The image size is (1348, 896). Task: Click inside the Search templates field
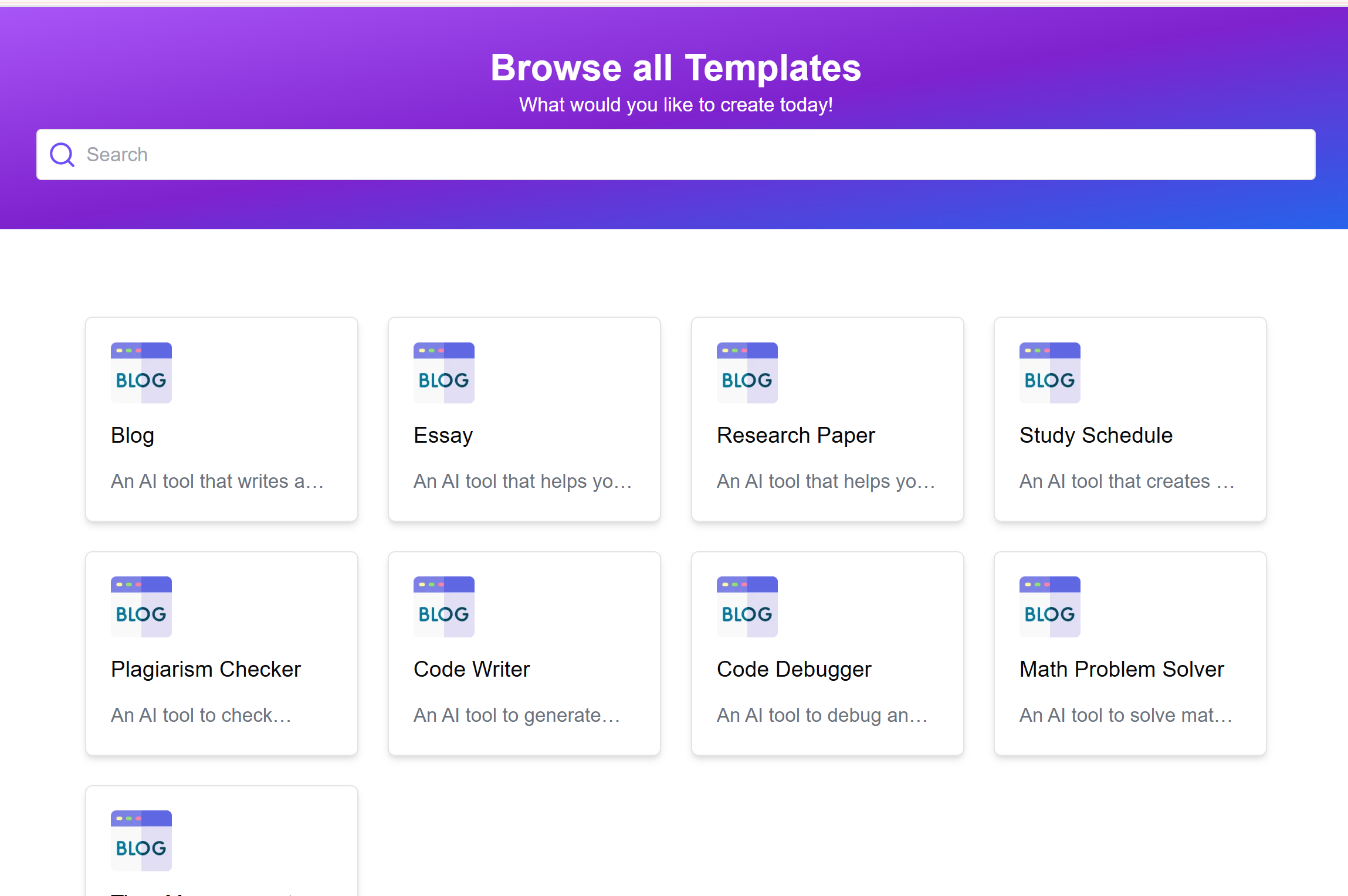pyautogui.click(x=675, y=155)
